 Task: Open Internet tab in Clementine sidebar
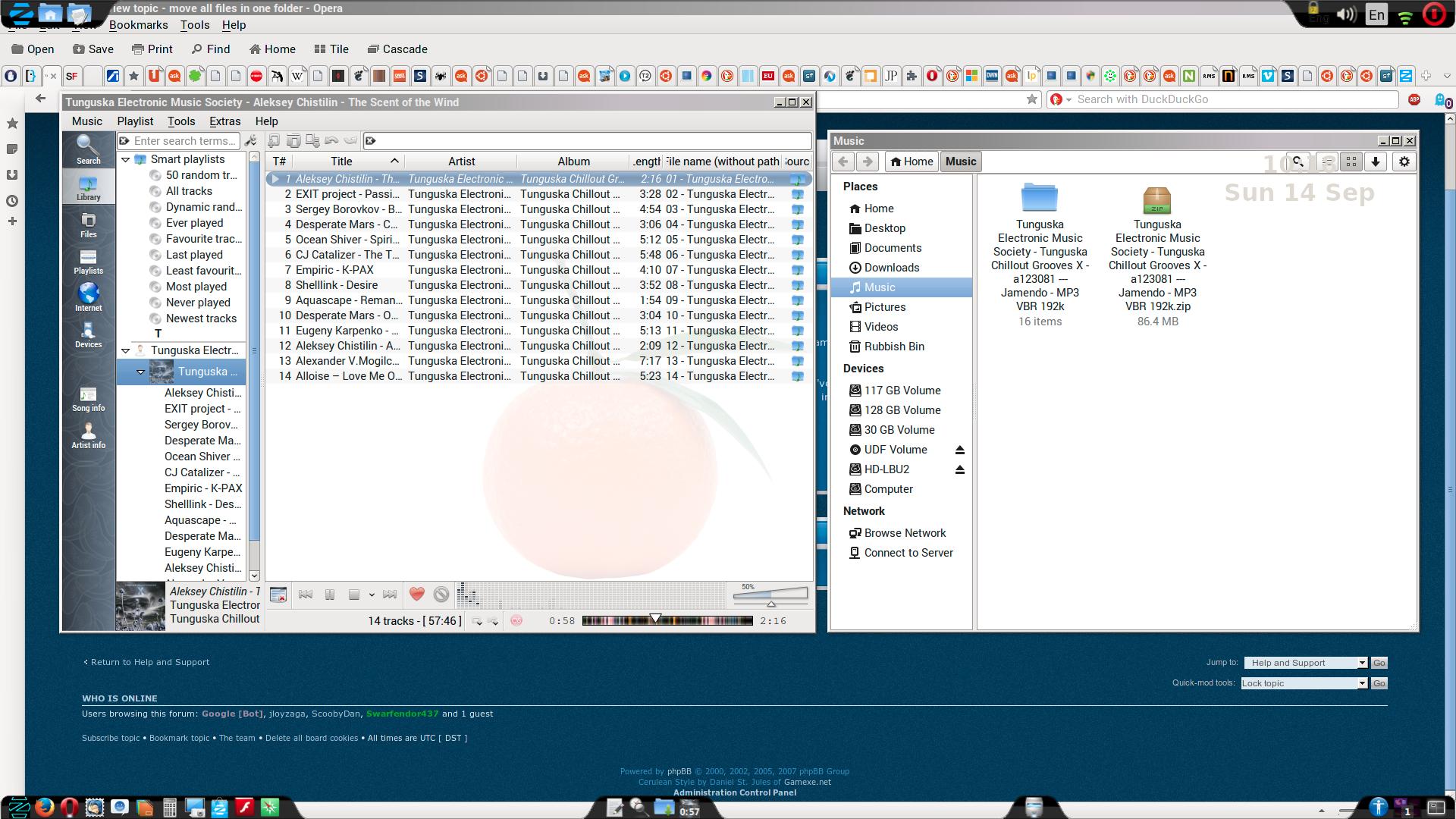(x=88, y=298)
